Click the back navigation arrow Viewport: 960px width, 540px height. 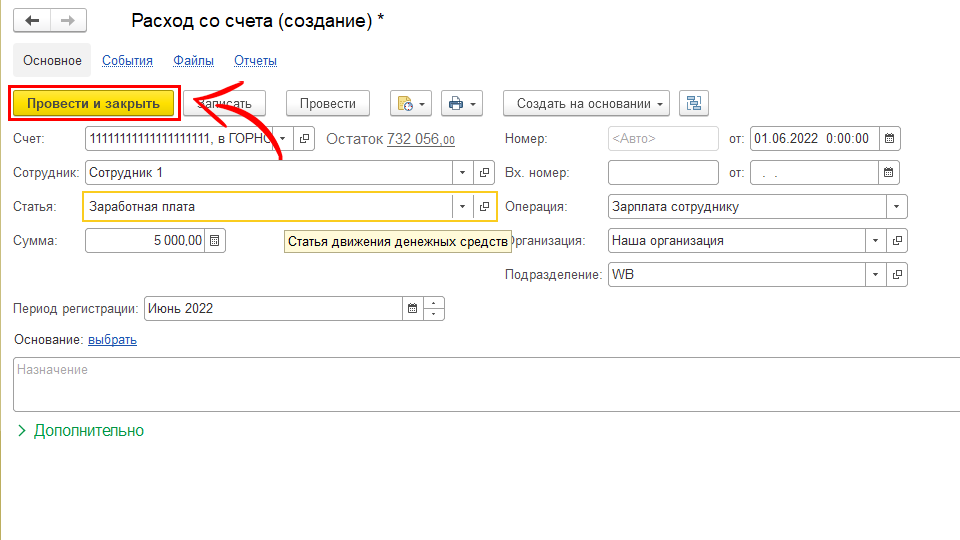tap(32, 21)
